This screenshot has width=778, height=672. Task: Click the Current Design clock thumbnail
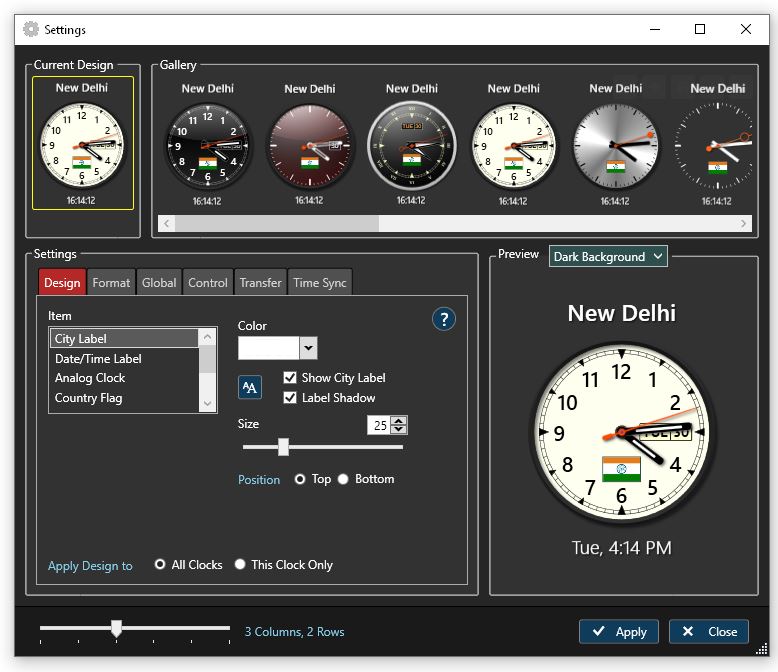pyautogui.click(x=82, y=143)
